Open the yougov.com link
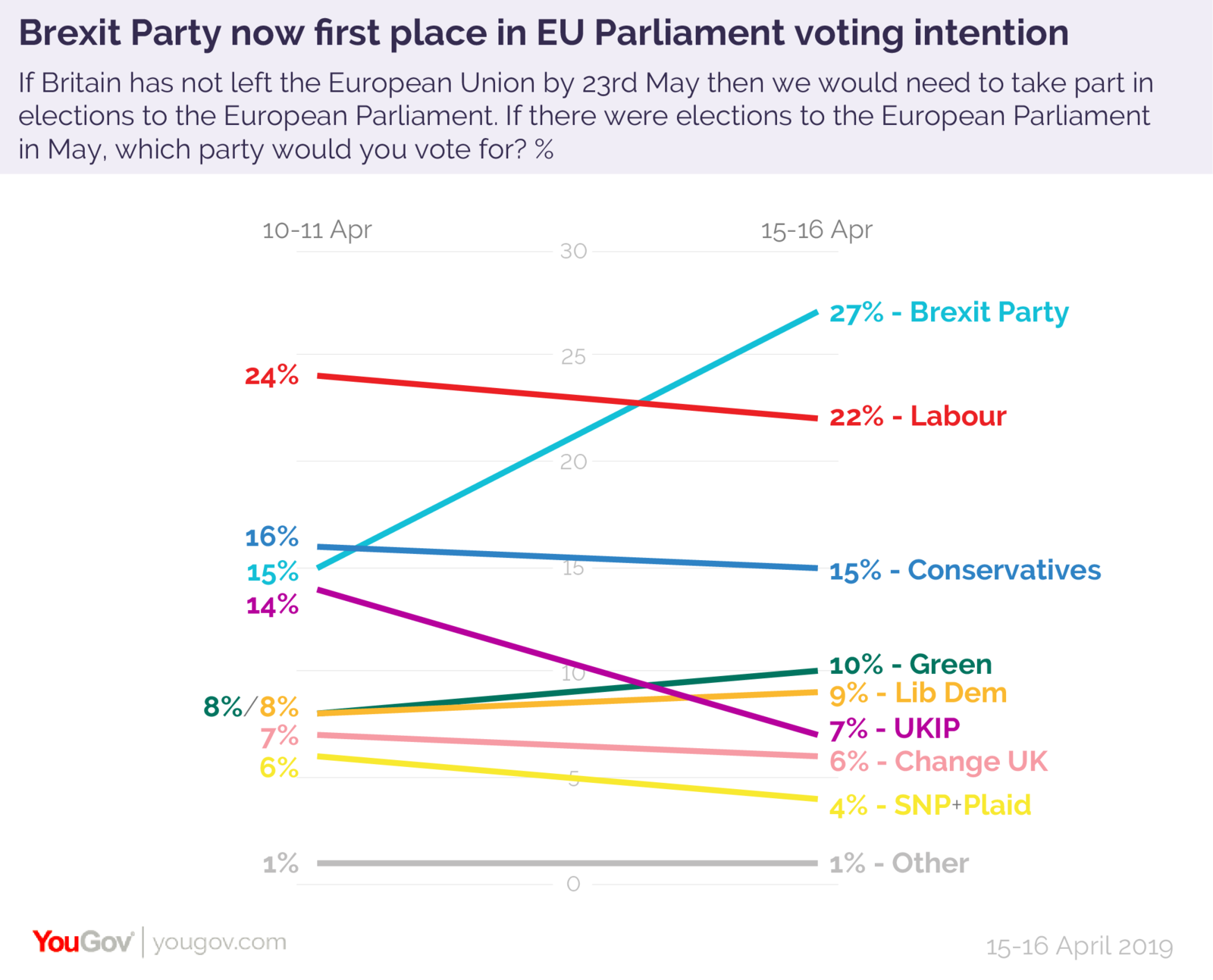Viewport: 1213px width, 980px height. coord(219,942)
